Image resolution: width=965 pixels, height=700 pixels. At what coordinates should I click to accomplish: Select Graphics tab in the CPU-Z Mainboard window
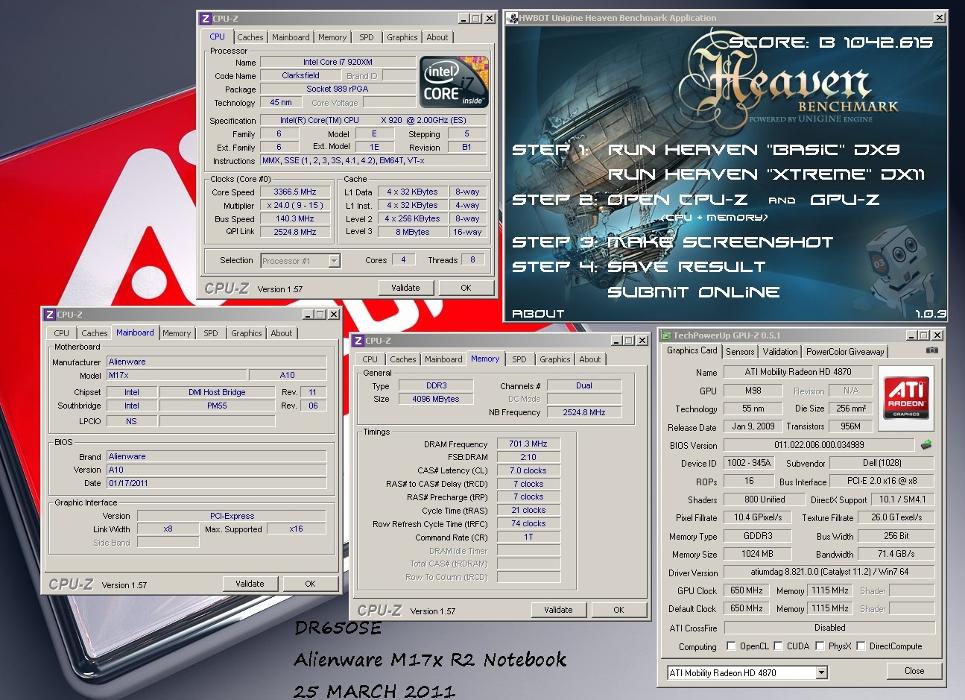pyautogui.click(x=246, y=333)
